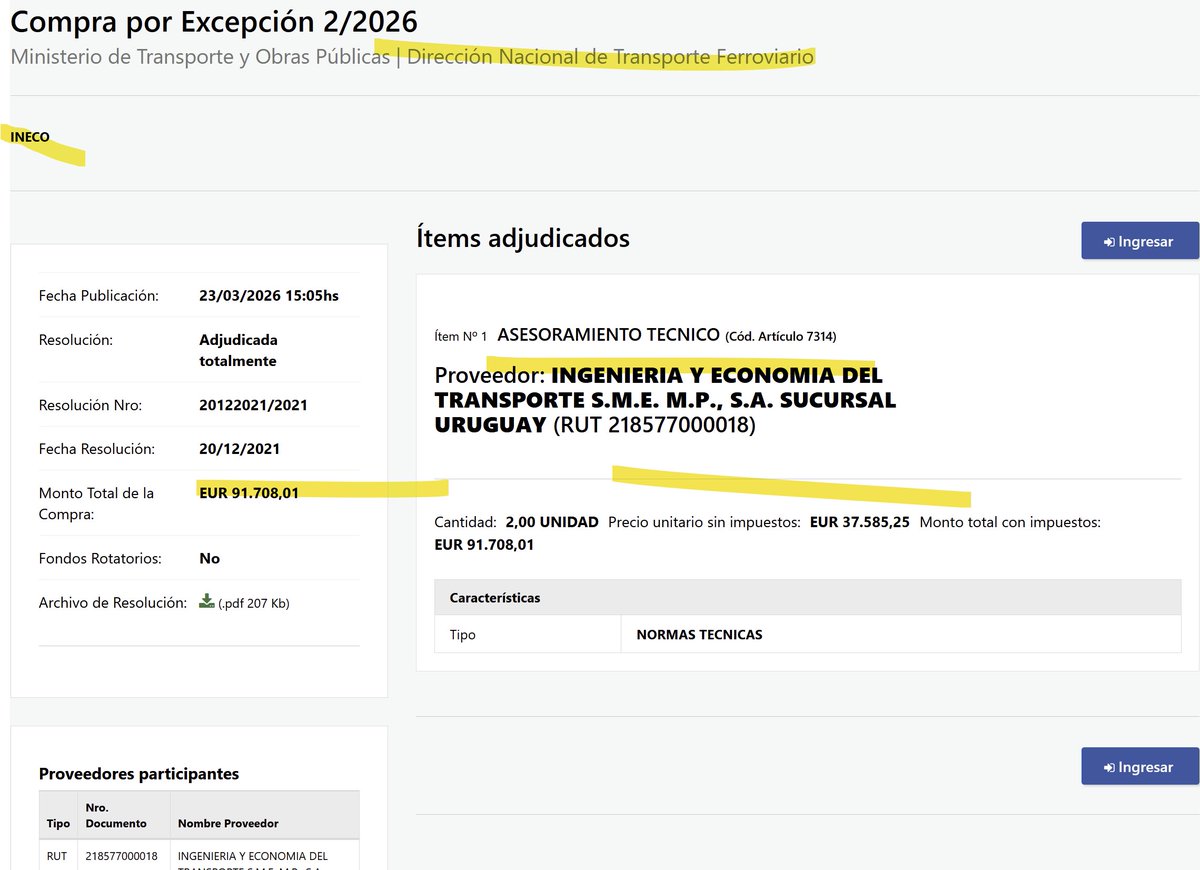
Task: Select the supplier name INGENIERIA Y ECONOMIA DEL TRANSPORTE
Action: (665, 400)
